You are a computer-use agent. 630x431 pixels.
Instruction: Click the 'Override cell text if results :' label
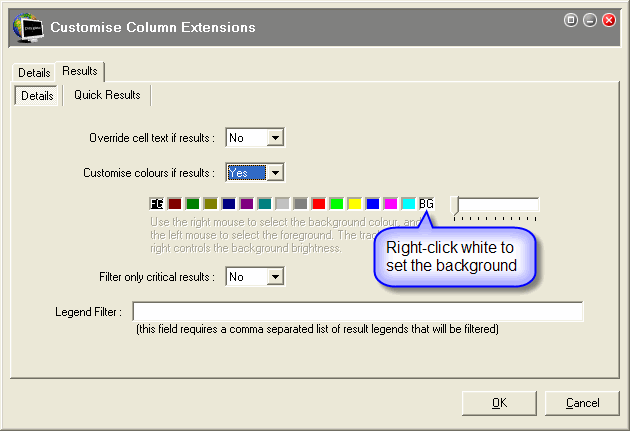coord(152,138)
